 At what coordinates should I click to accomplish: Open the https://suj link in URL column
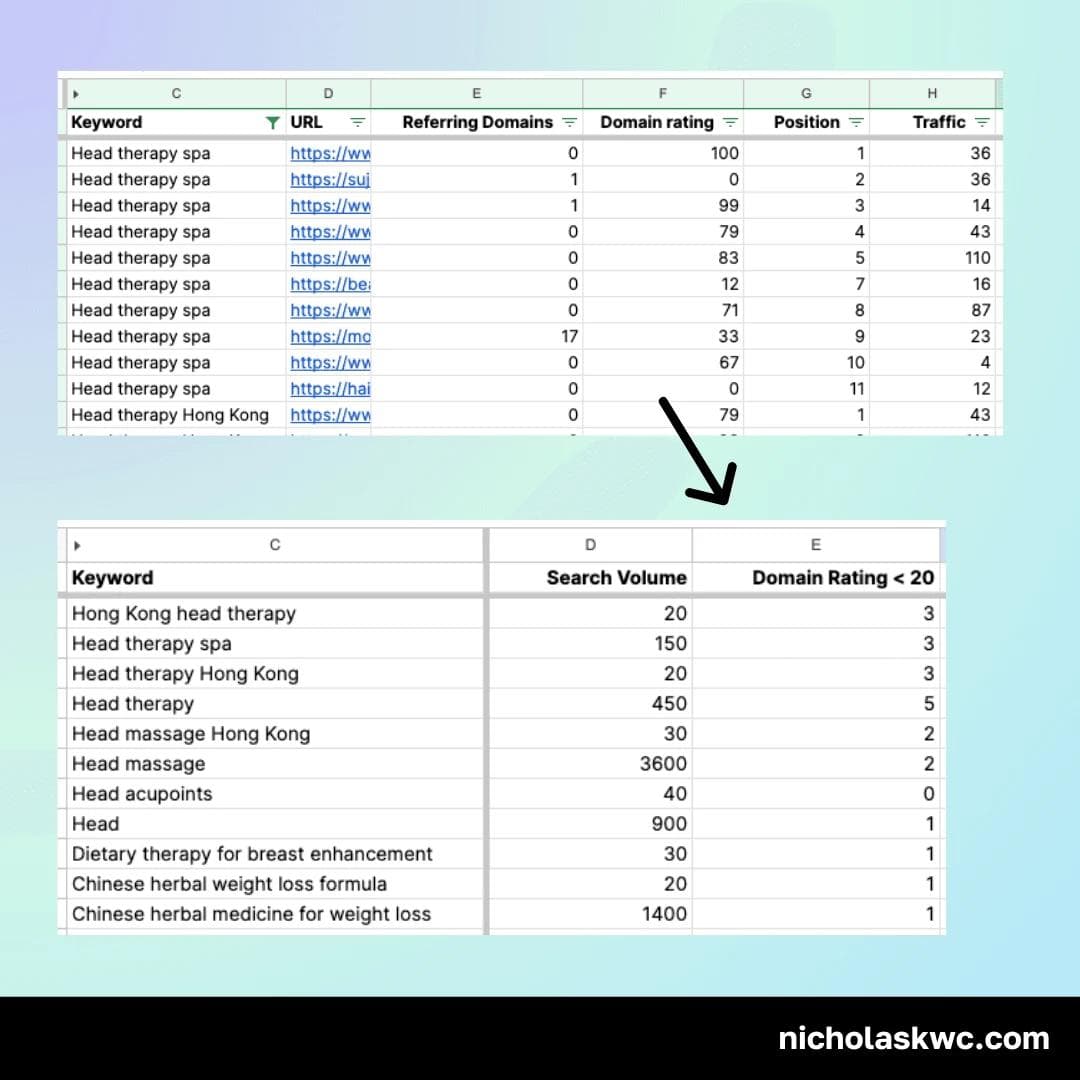330,180
